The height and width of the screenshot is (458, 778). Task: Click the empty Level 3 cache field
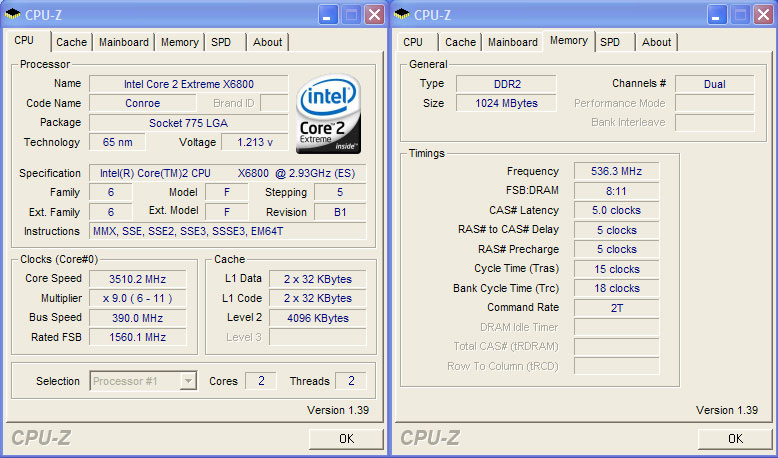pos(318,337)
